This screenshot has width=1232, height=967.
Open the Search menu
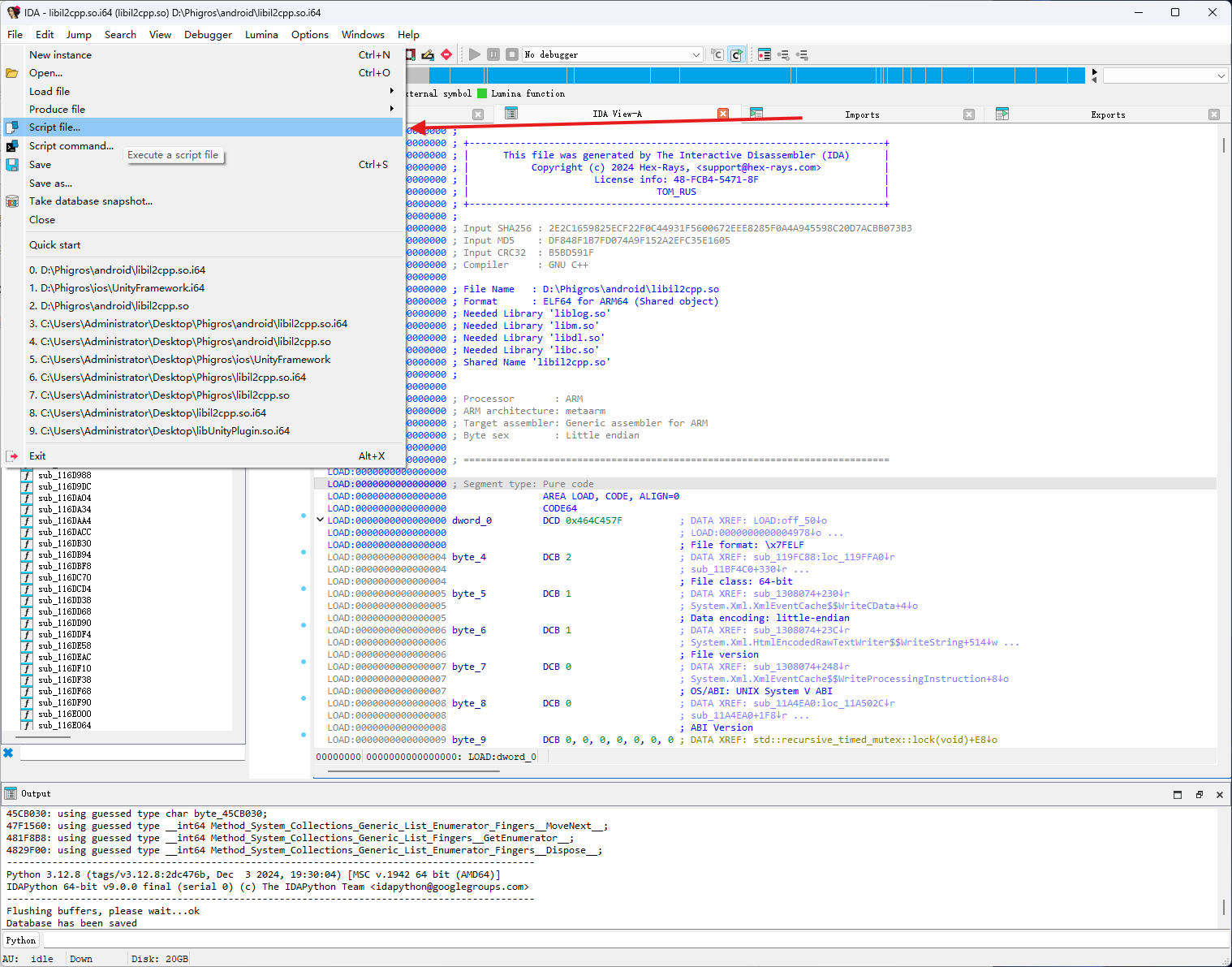click(x=120, y=35)
